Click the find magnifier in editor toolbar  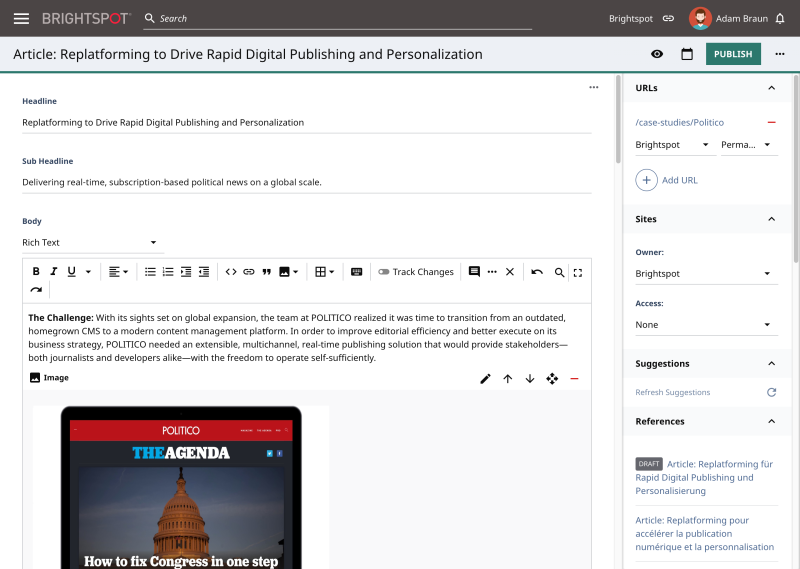click(x=559, y=273)
